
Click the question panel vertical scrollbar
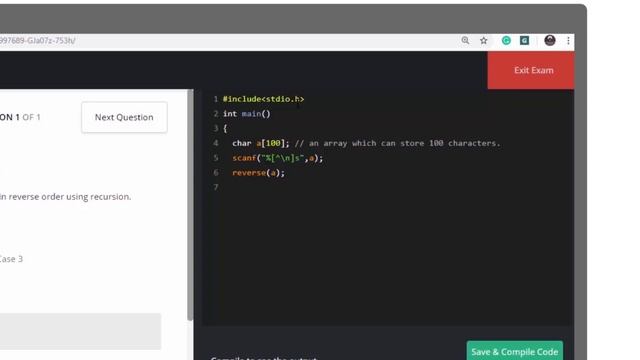coord(190,204)
